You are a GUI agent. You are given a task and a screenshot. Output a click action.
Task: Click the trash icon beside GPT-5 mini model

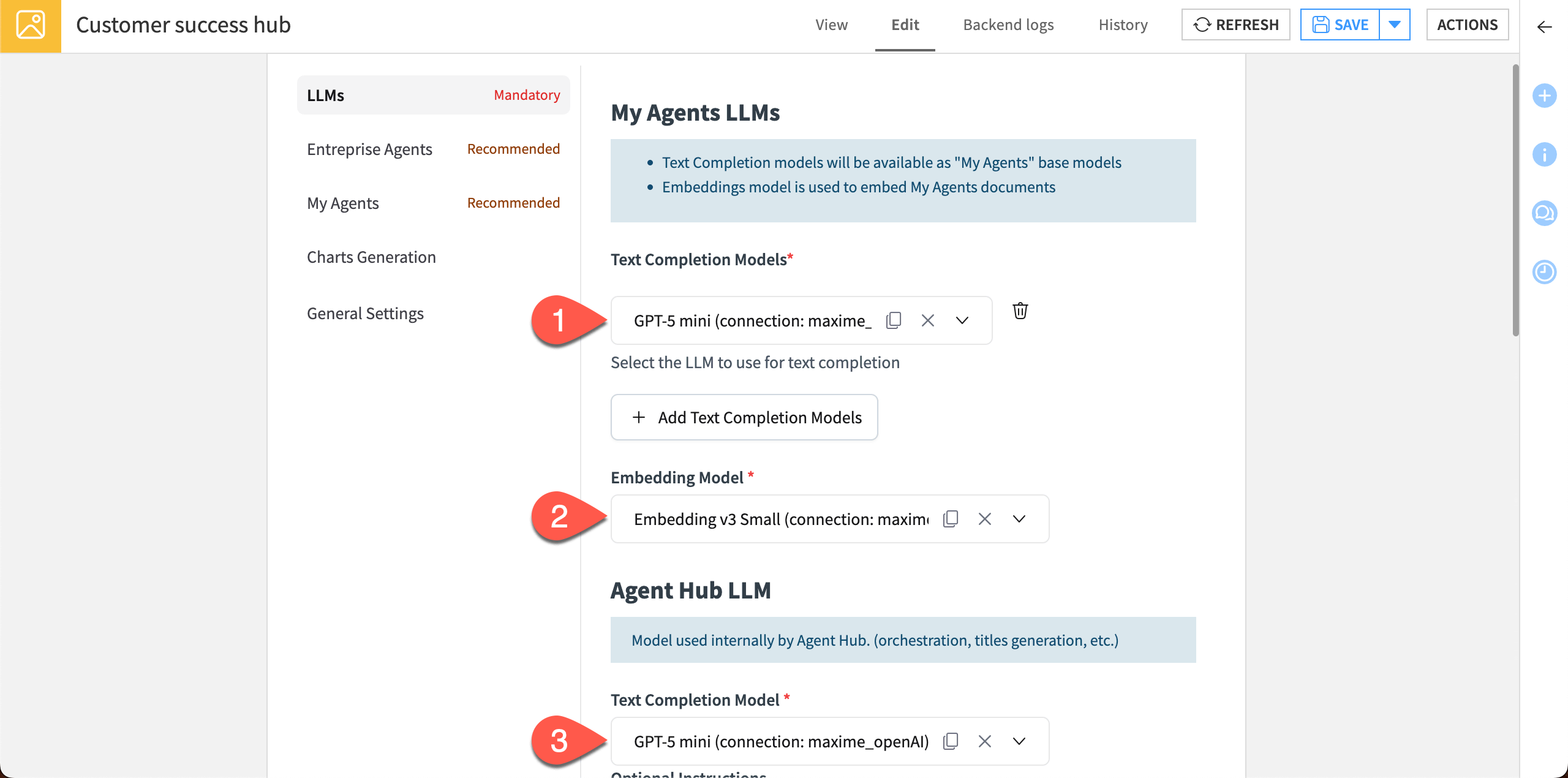click(1020, 311)
